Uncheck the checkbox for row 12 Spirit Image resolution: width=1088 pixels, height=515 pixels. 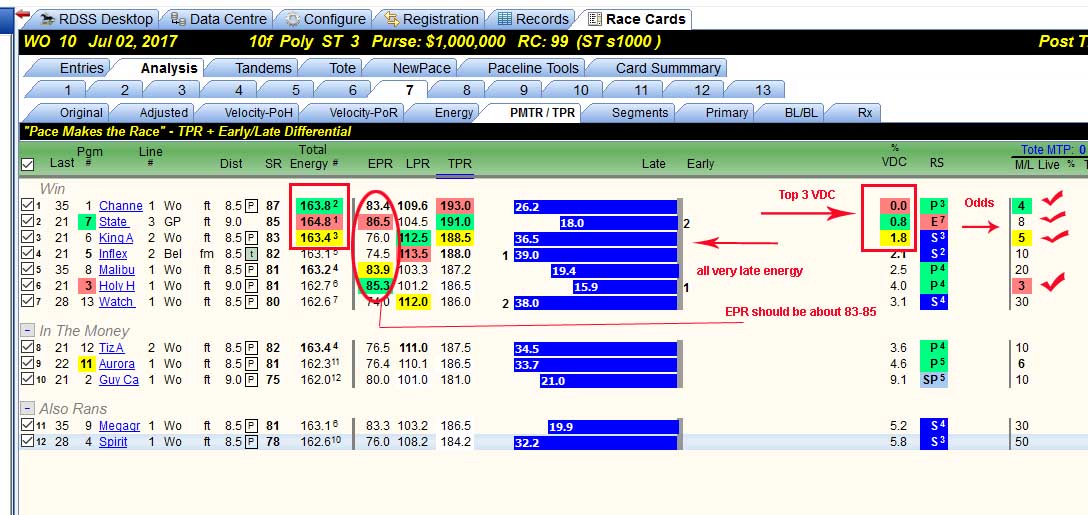coord(27,441)
